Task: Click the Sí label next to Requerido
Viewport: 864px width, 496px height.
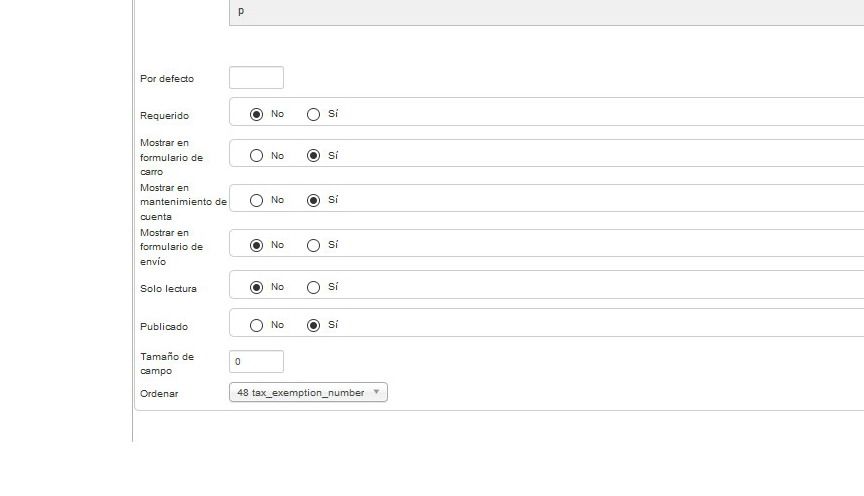Action: (x=333, y=114)
